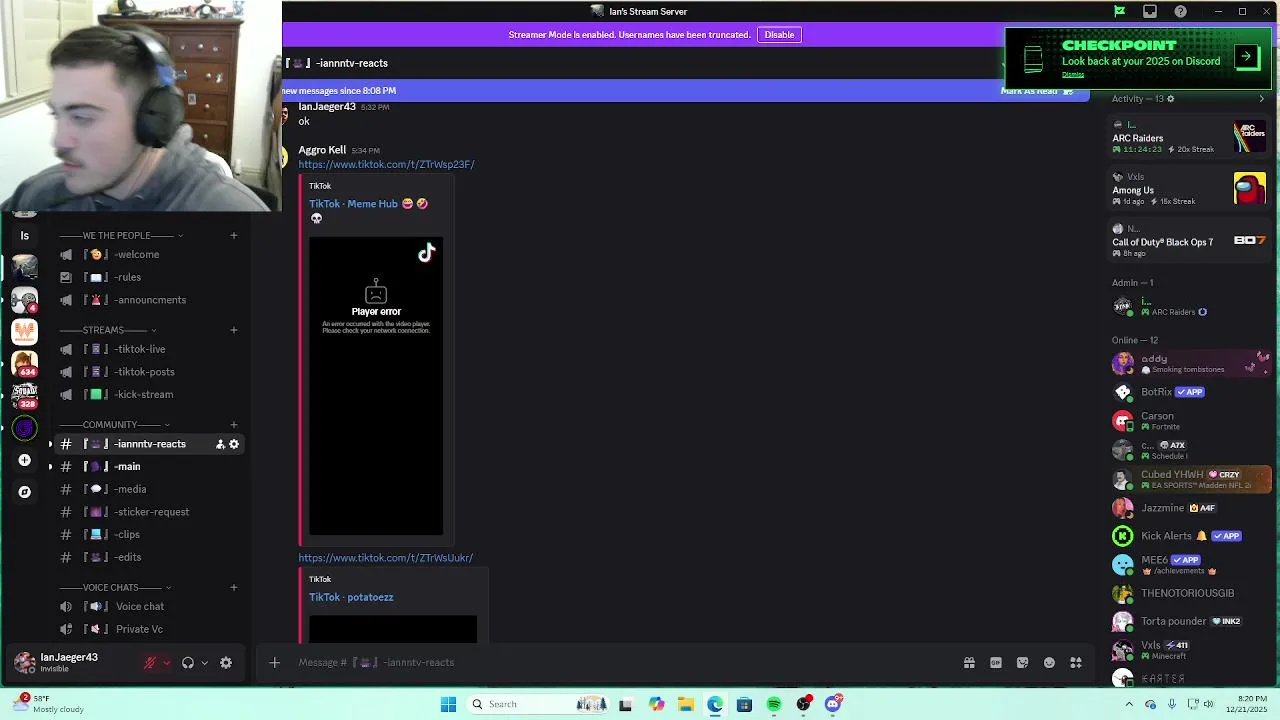Open the emoji picker icon
The image size is (1280, 720).
(1049, 663)
